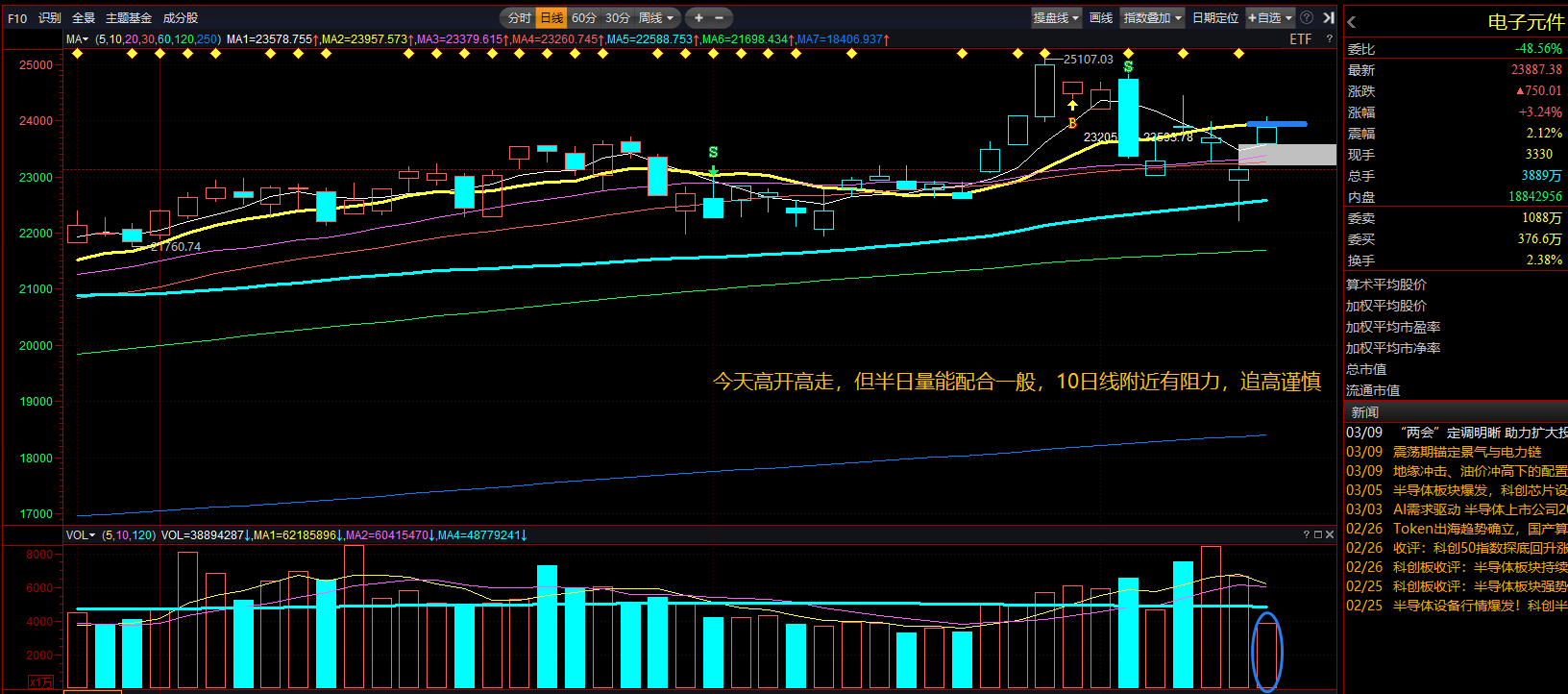1568x694 pixels.
Task: Open the 操盘线 dropdown
Action: 1056,17
